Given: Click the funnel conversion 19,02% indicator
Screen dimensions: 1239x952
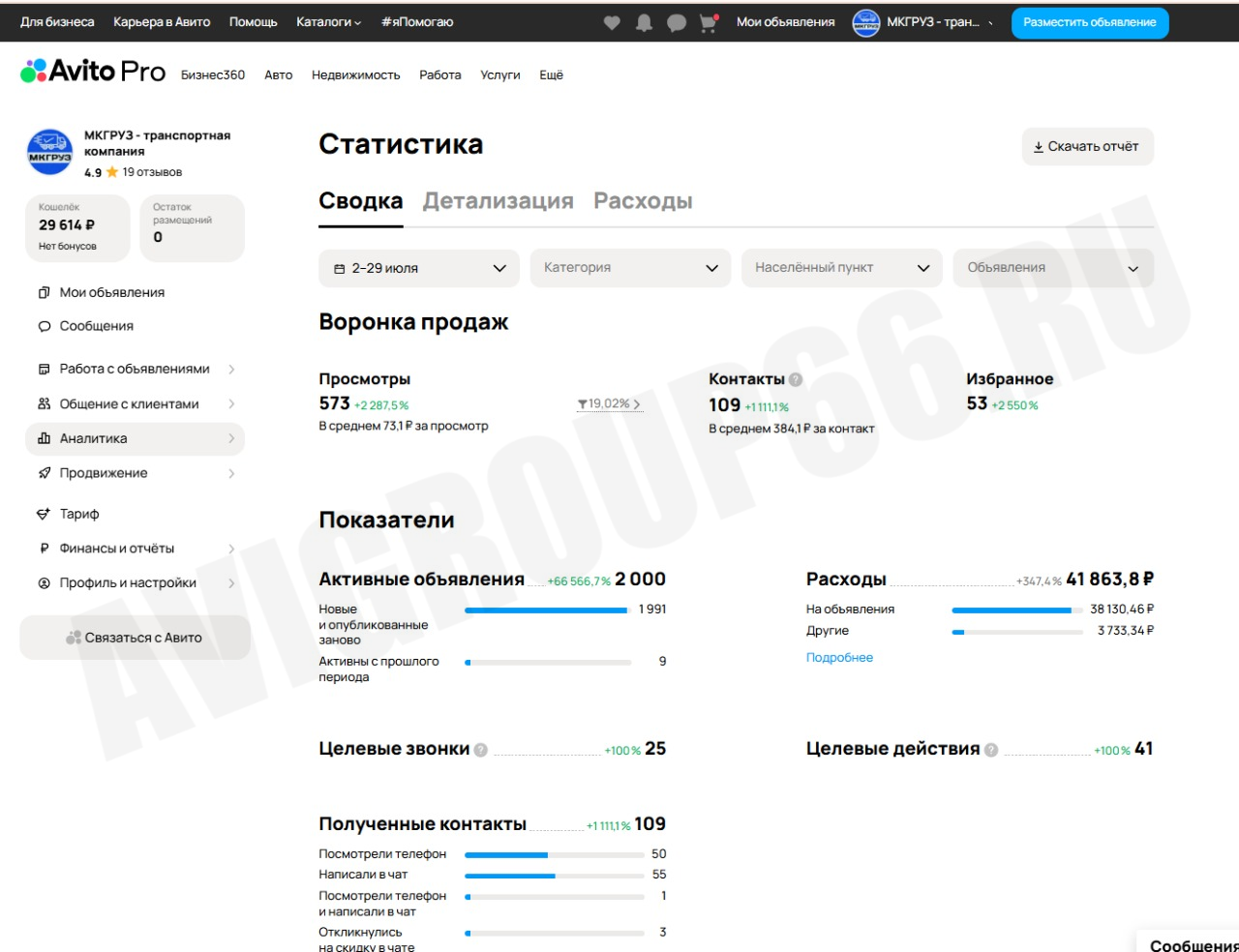Looking at the screenshot, I should [x=608, y=403].
